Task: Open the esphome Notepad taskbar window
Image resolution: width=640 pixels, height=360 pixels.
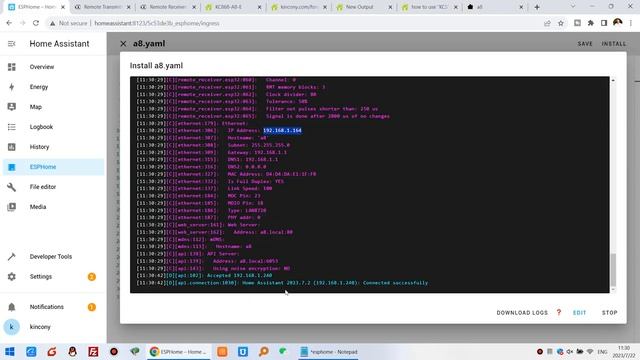Action: pyautogui.click(x=329, y=351)
